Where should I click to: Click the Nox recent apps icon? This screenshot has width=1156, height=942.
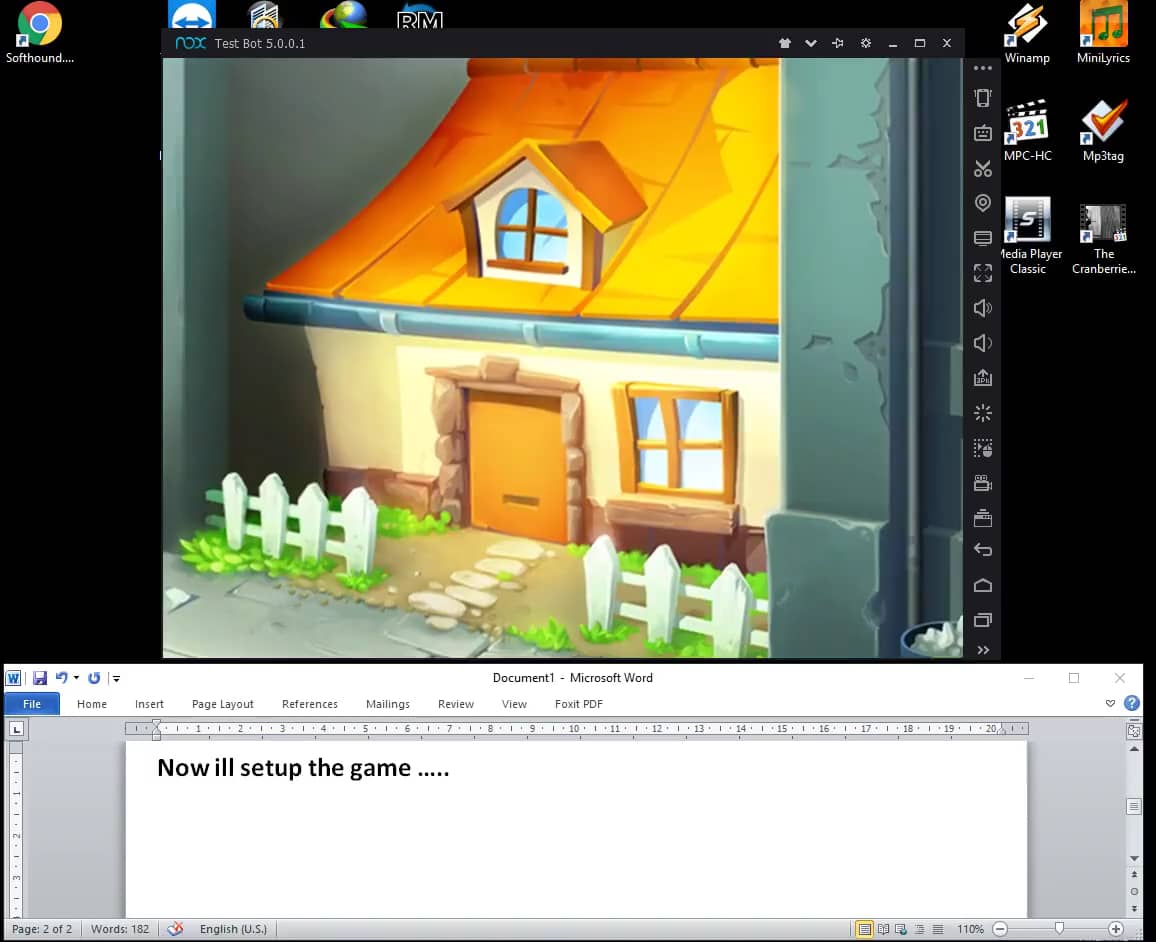[982, 620]
